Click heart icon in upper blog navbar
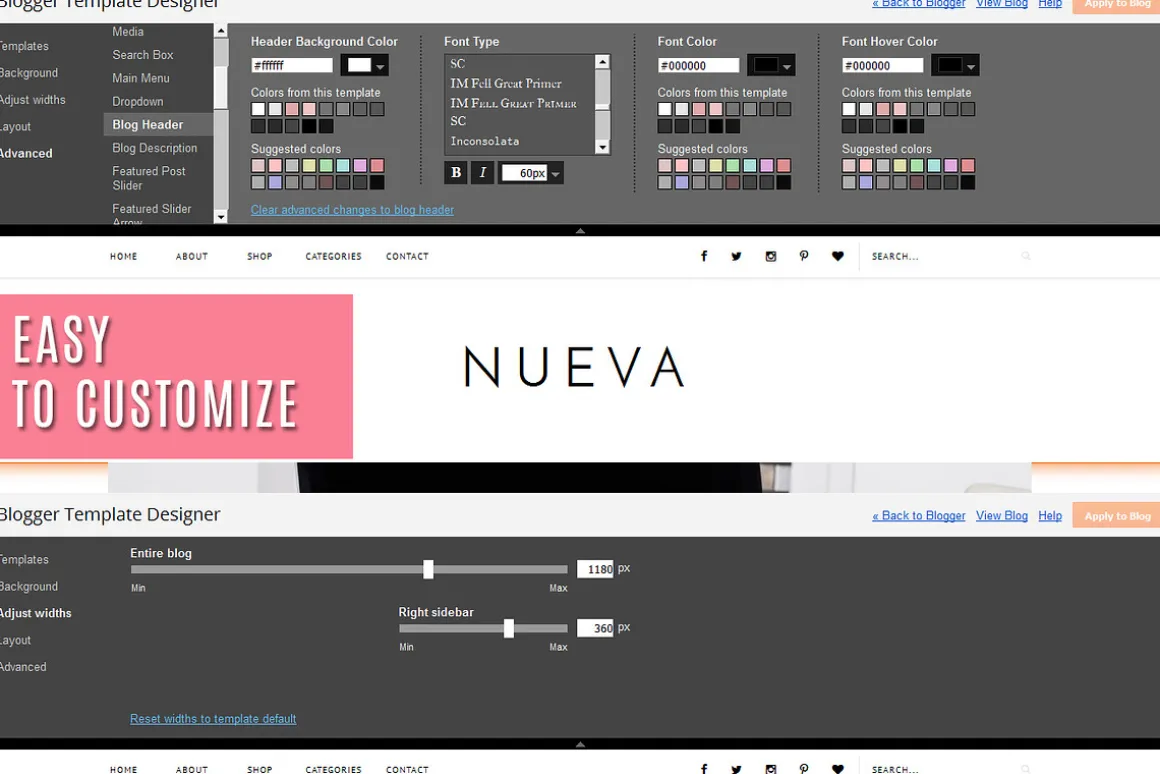Screen dimensions: 1160x774 tap(837, 256)
